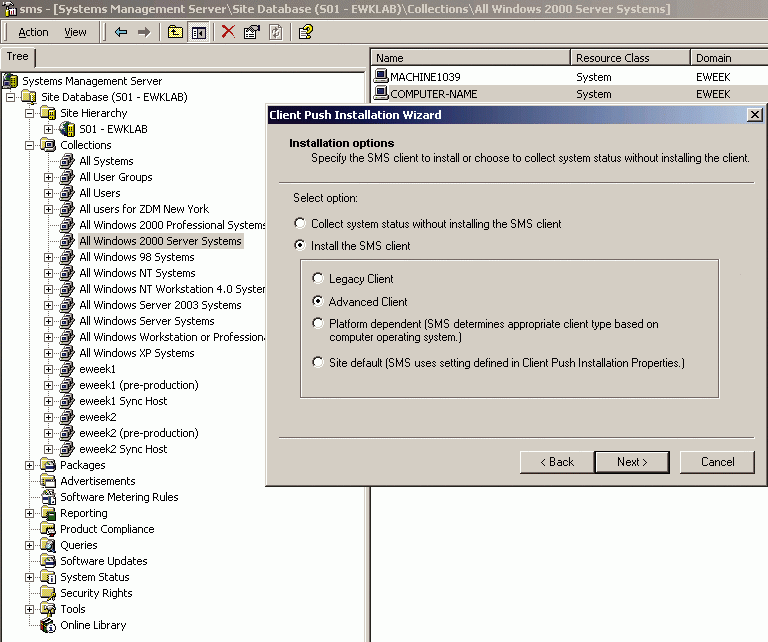This screenshot has height=642, width=768.
Task: Switch to the Tree tab
Action: pos(18,56)
